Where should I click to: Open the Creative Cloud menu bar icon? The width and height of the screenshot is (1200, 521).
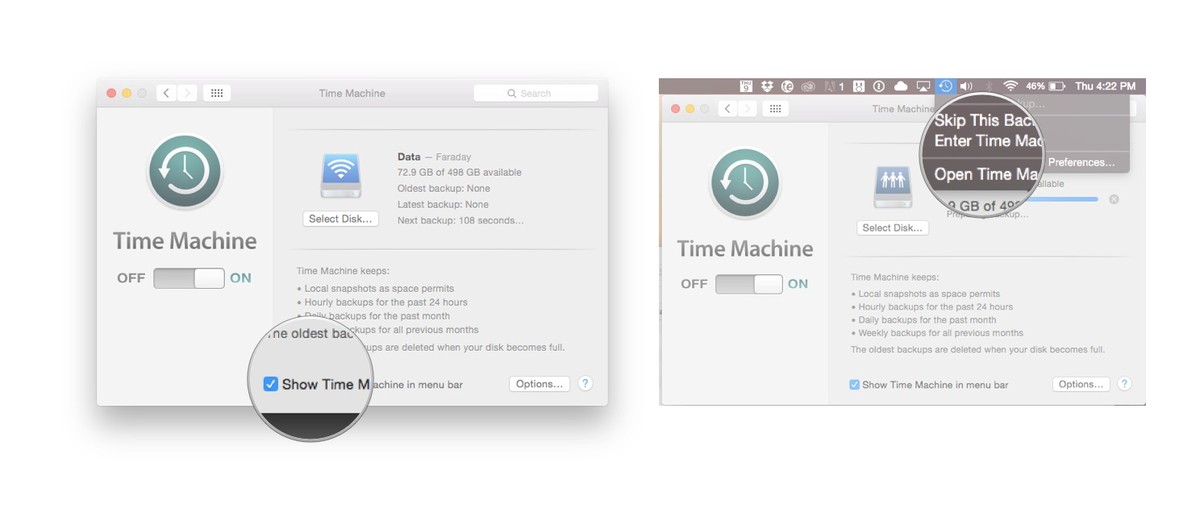[x=808, y=87]
